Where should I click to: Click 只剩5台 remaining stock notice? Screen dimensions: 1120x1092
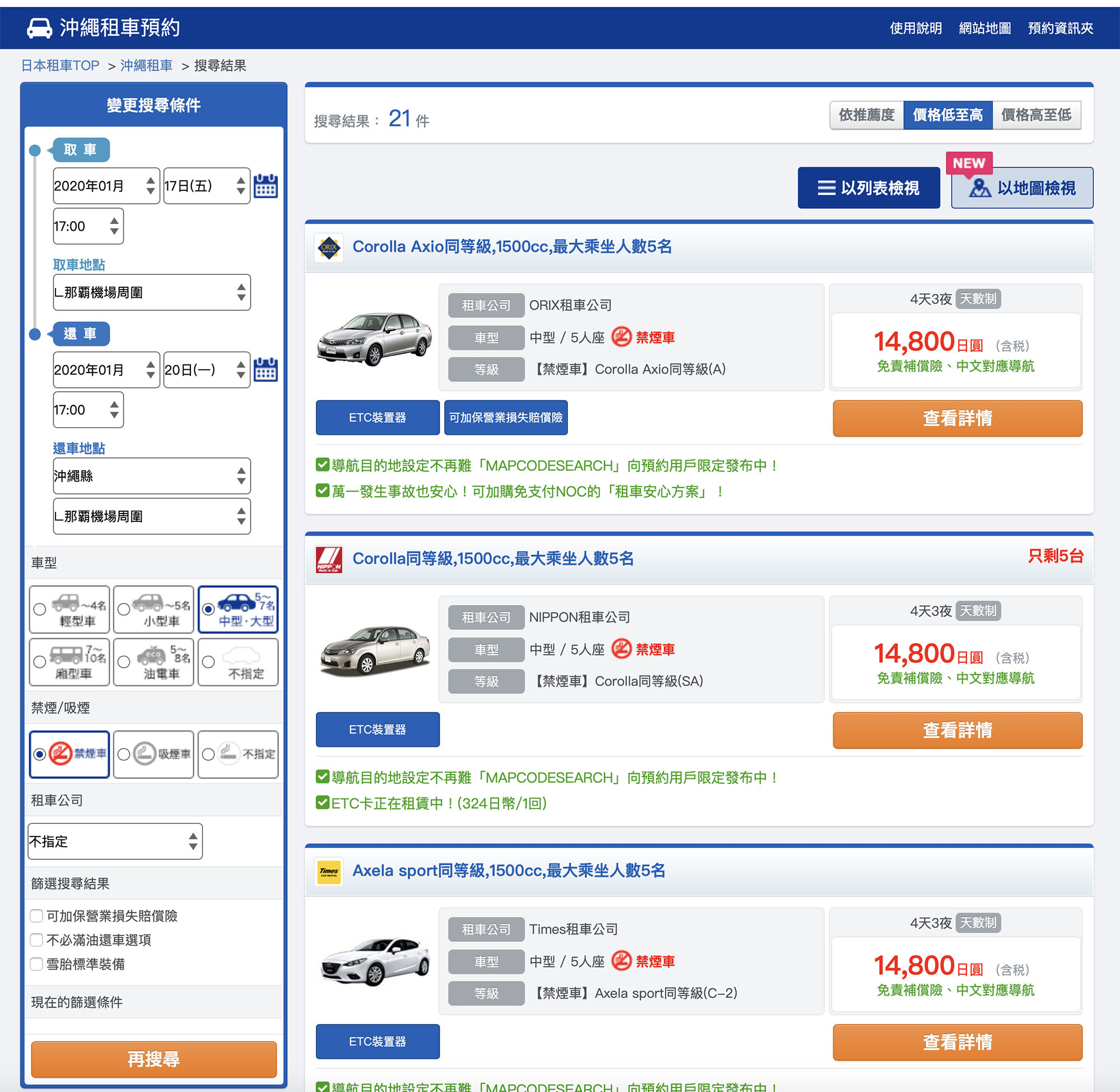[x=1055, y=556]
